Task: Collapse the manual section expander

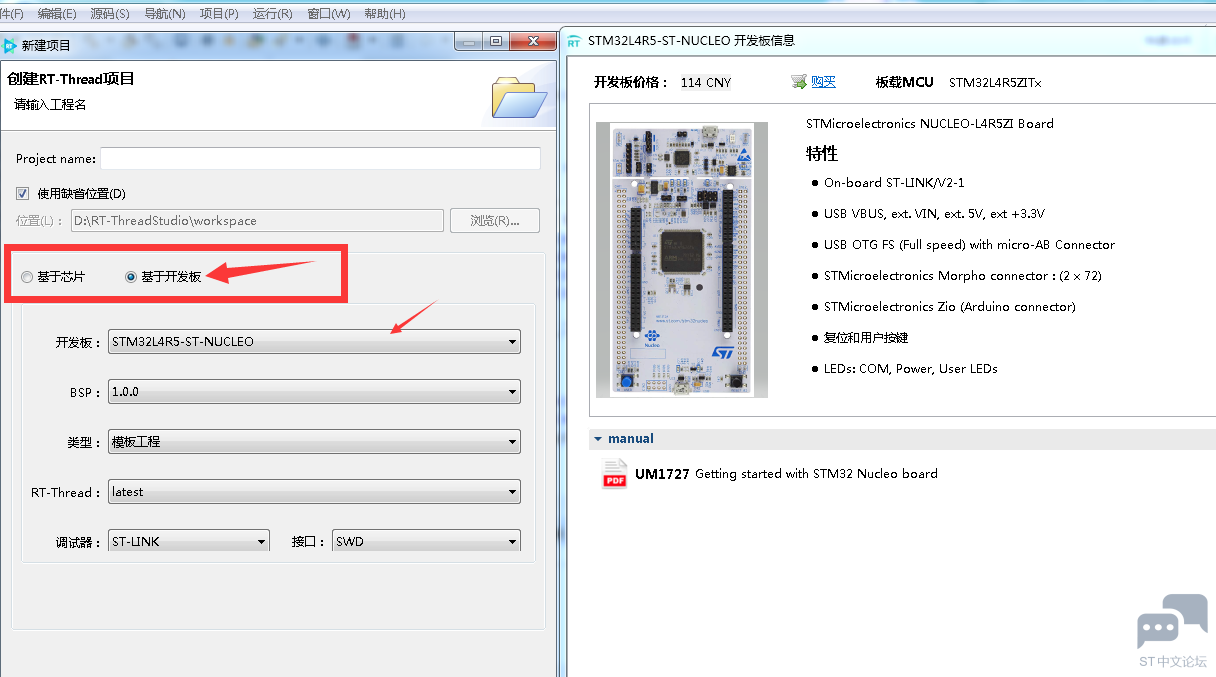Action: pos(598,439)
